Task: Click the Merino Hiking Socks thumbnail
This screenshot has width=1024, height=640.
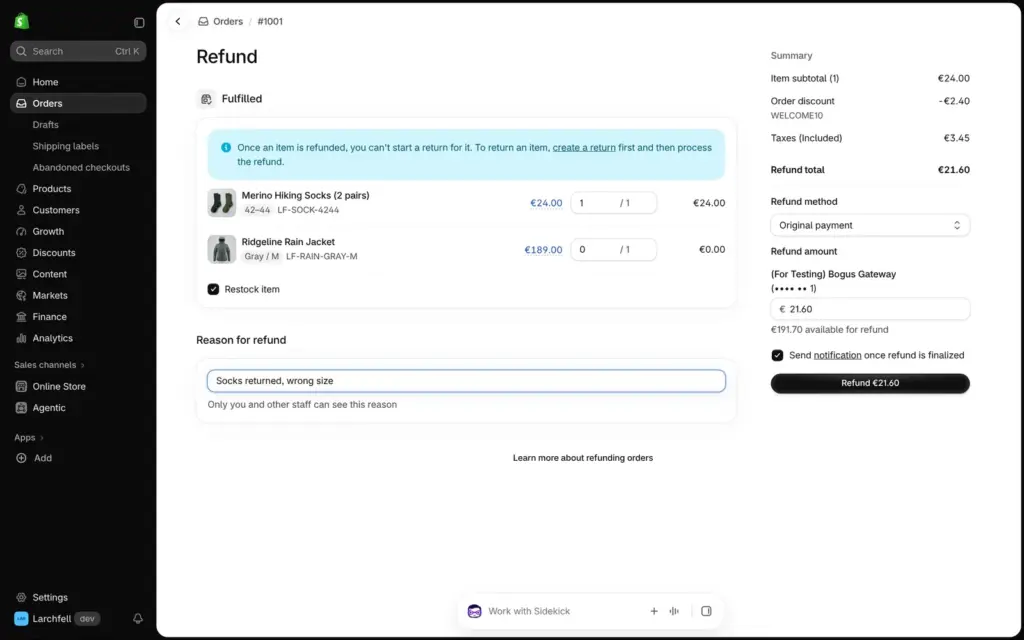Action: coord(221,203)
